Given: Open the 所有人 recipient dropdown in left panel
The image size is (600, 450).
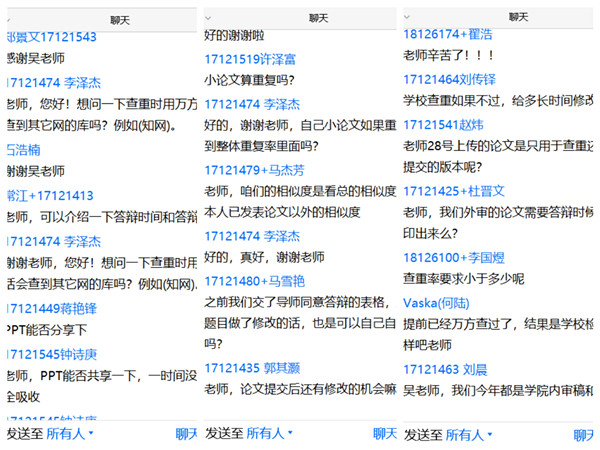Looking at the screenshot, I should point(70,434).
